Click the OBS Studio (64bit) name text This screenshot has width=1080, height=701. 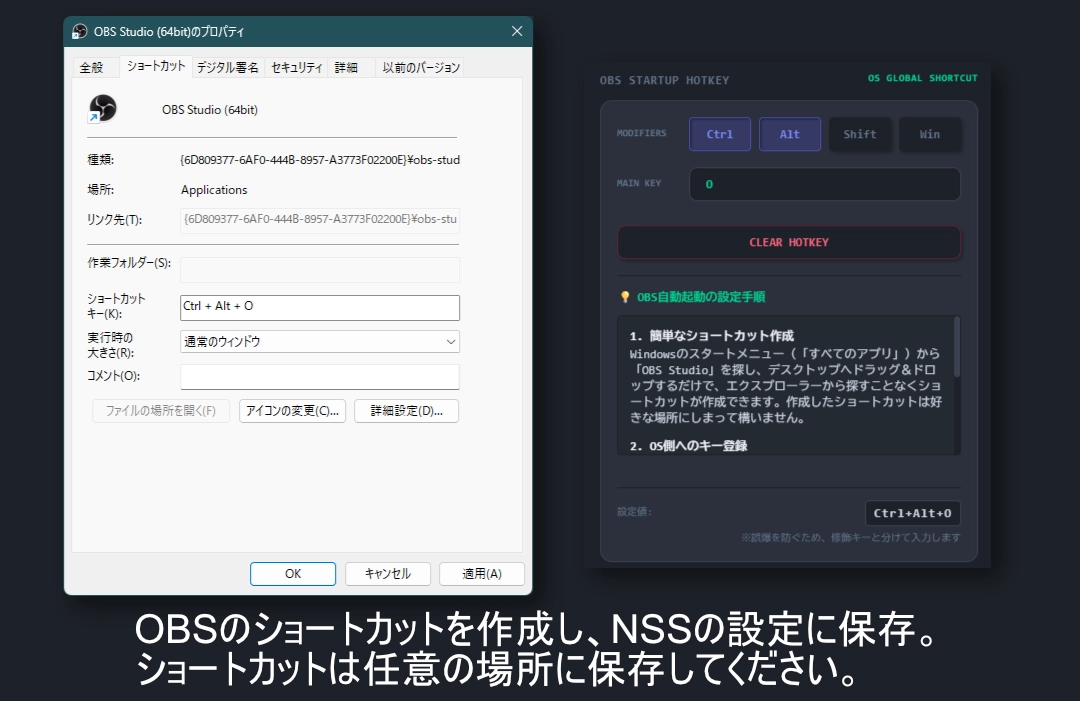pyautogui.click(x=210, y=110)
